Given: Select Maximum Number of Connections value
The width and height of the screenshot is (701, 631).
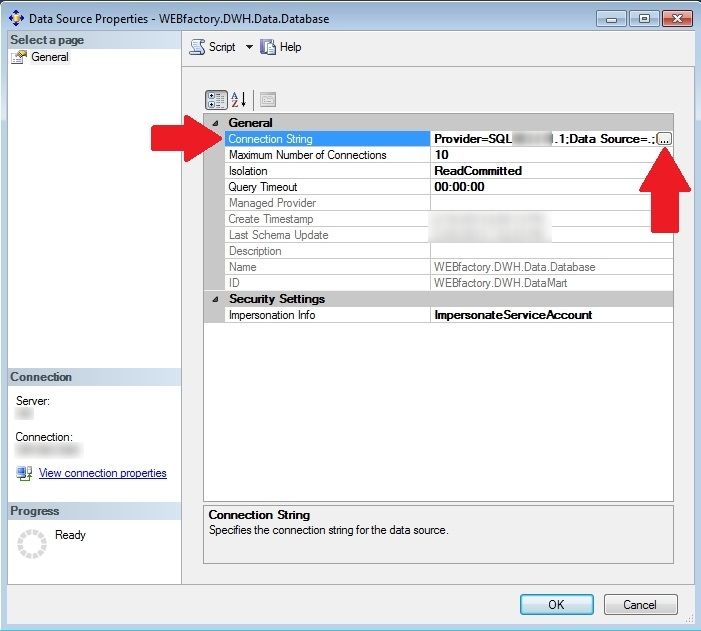Looking at the screenshot, I should [x=550, y=155].
